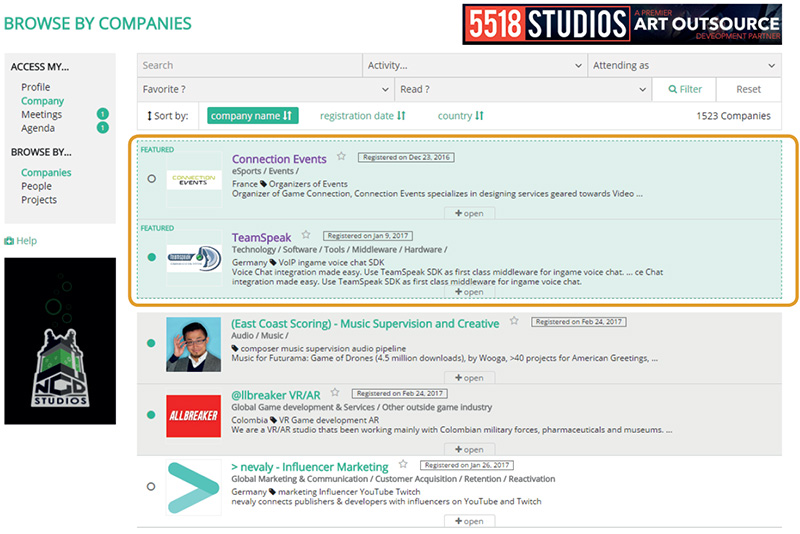
Task: Browse by Projects in sidebar
Action: 39,200
